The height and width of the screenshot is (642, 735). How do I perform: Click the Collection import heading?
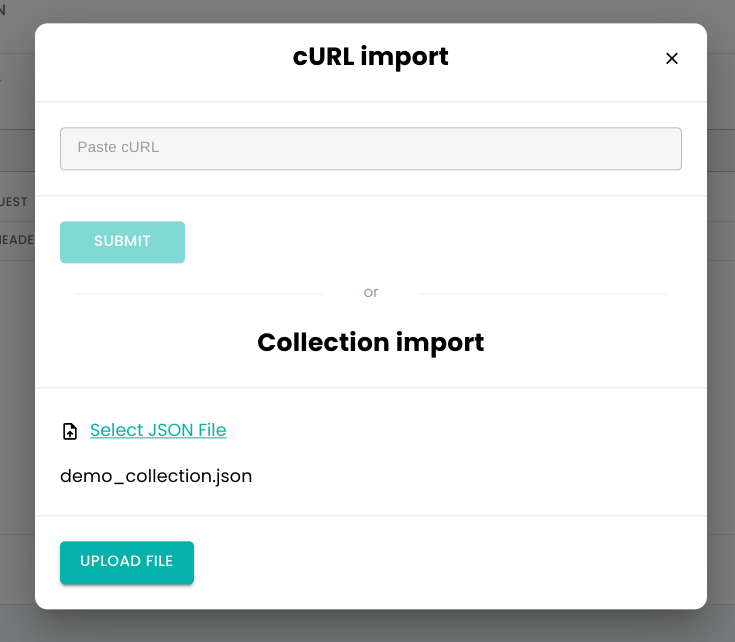pos(370,342)
